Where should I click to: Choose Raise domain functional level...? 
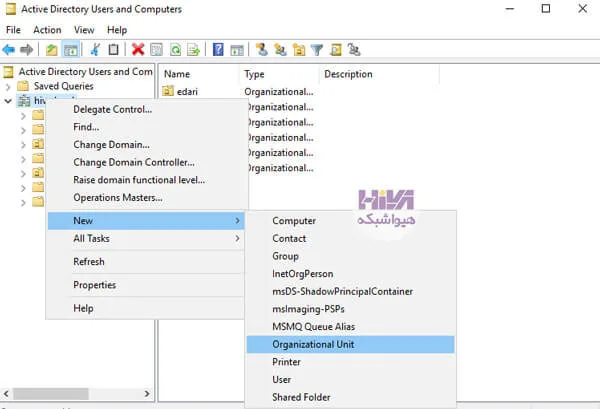click(145, 180)
